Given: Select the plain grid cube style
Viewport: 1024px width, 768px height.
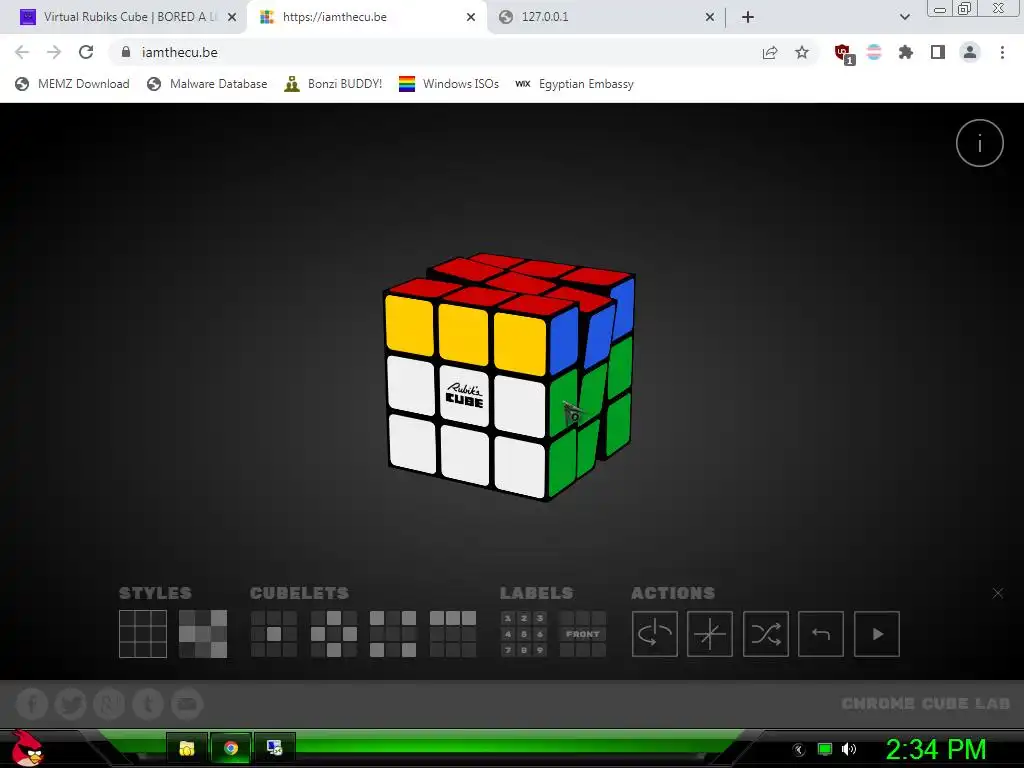Looking at the screenshot, I should [x=143, y=633].
